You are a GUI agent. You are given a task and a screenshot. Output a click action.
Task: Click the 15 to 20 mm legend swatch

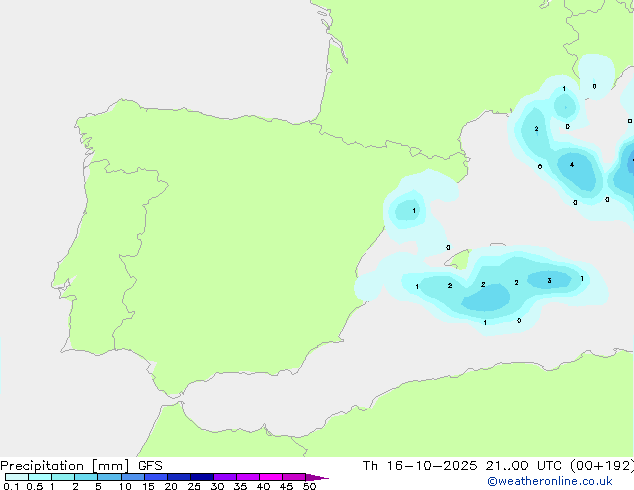click(x=156, y=477)
